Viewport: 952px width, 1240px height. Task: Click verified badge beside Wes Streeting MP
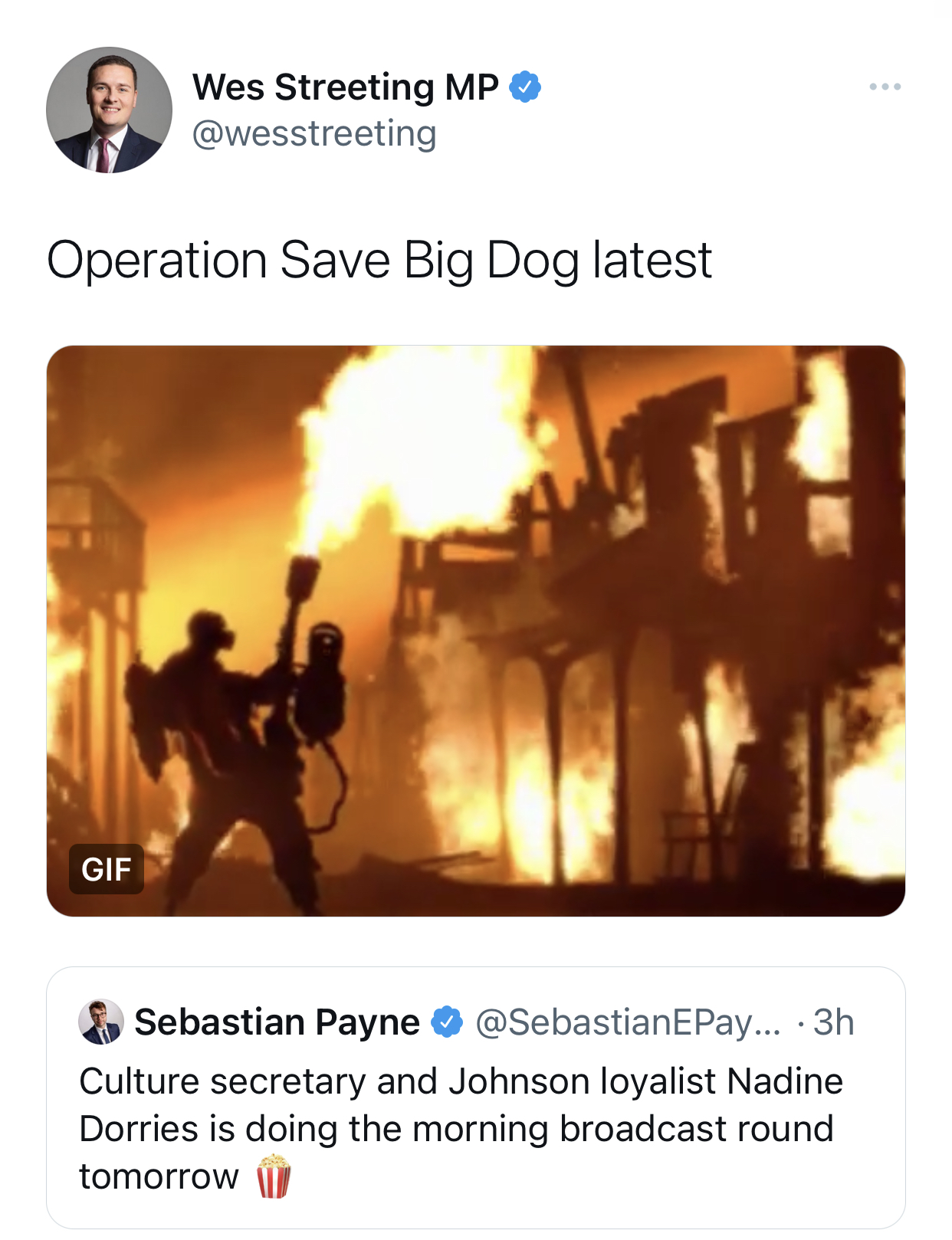point(525,87)
